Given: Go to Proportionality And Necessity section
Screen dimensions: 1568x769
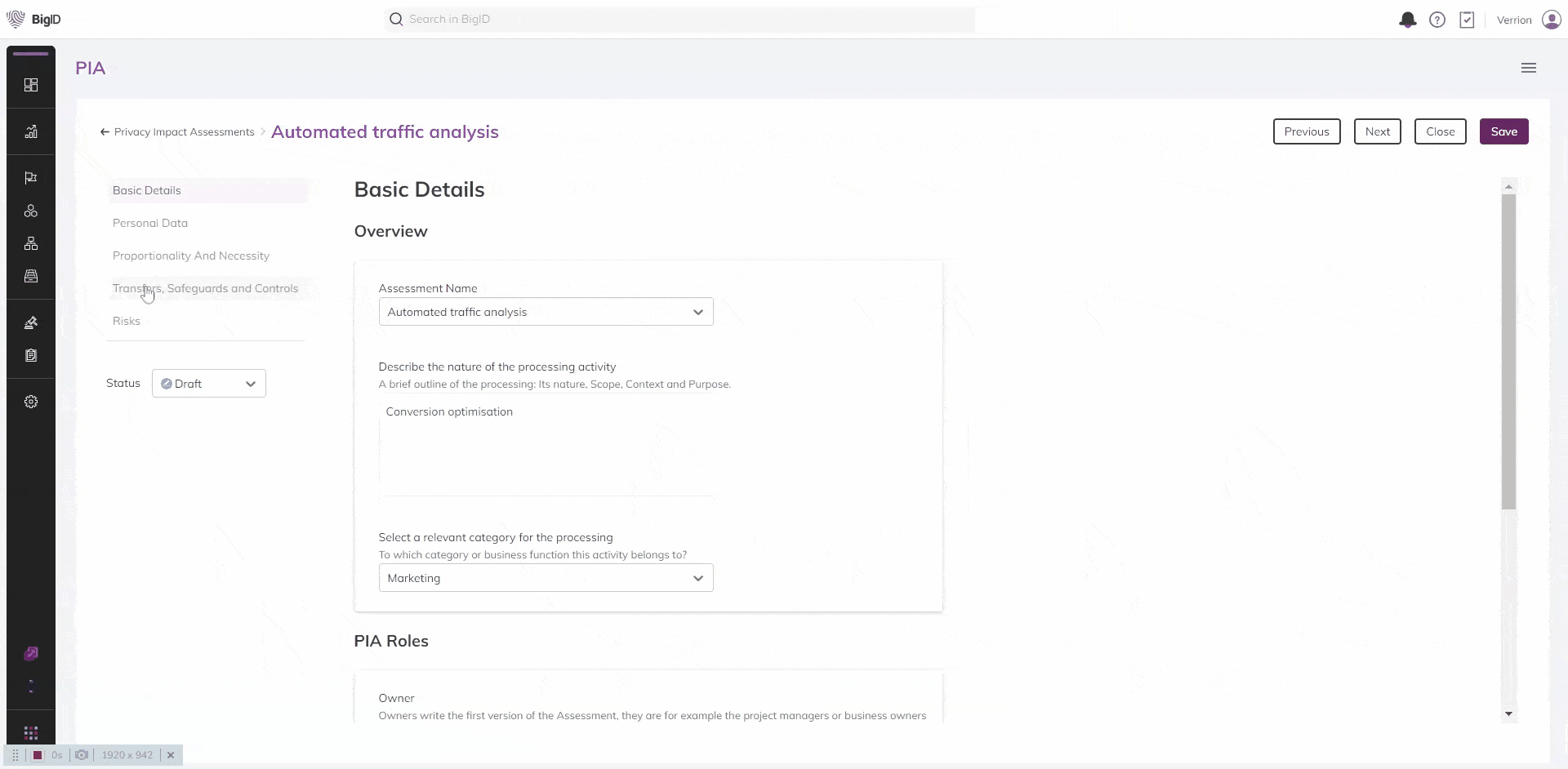Looking at the screenshot, I should point(191,256).
